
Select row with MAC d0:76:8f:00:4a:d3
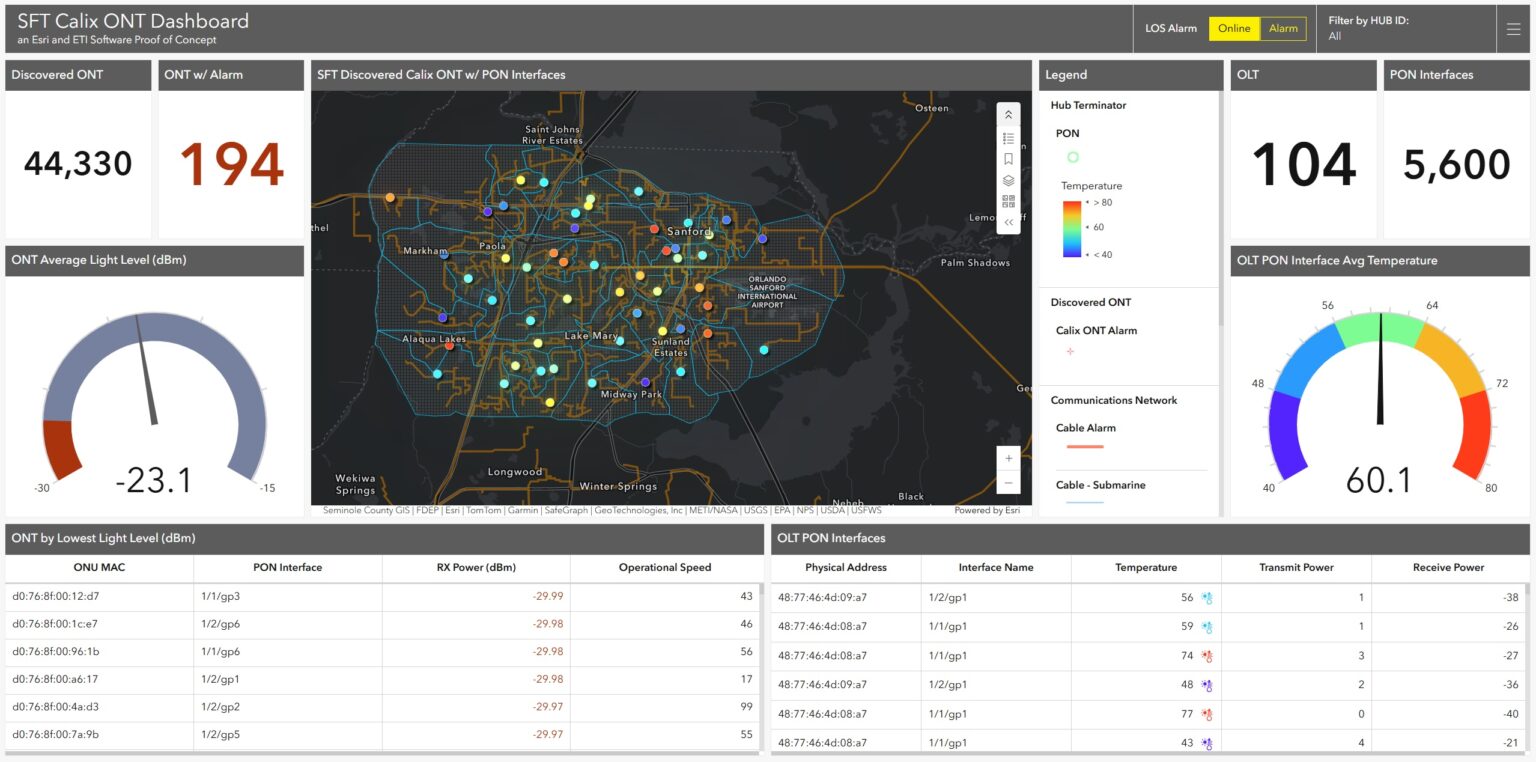coord(383,707)
